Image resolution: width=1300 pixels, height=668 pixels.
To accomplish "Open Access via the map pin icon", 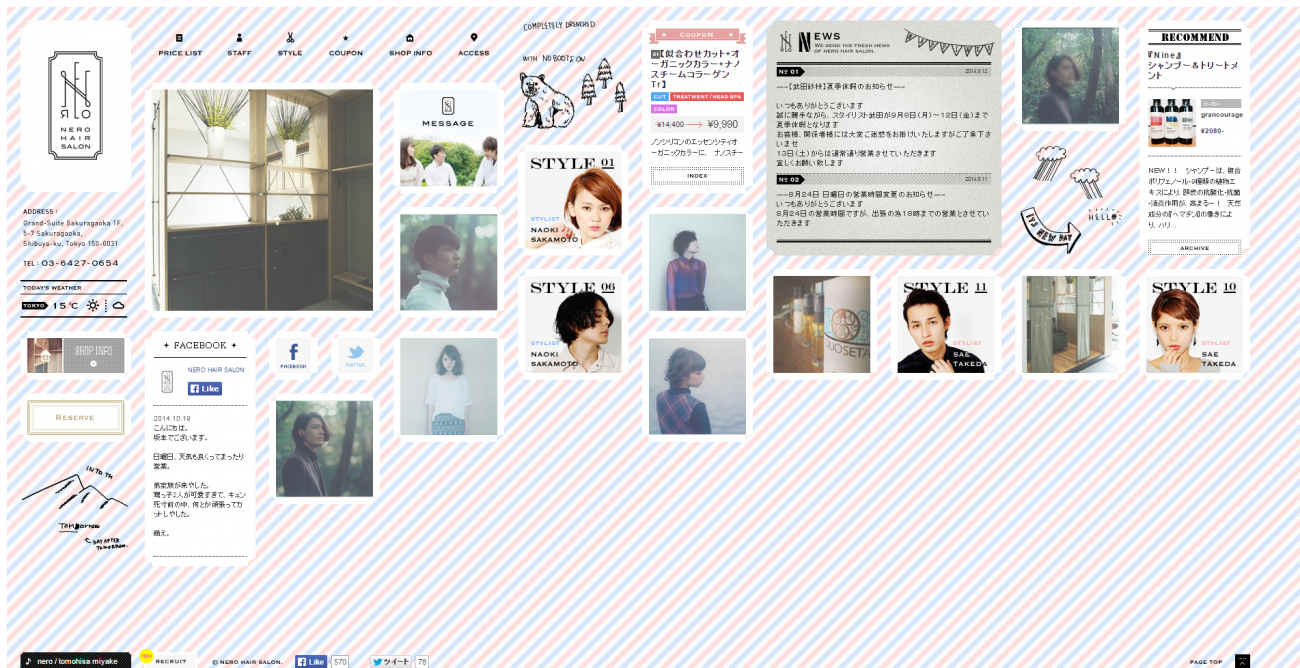I will pyautogui.click(x=472, y=38).
